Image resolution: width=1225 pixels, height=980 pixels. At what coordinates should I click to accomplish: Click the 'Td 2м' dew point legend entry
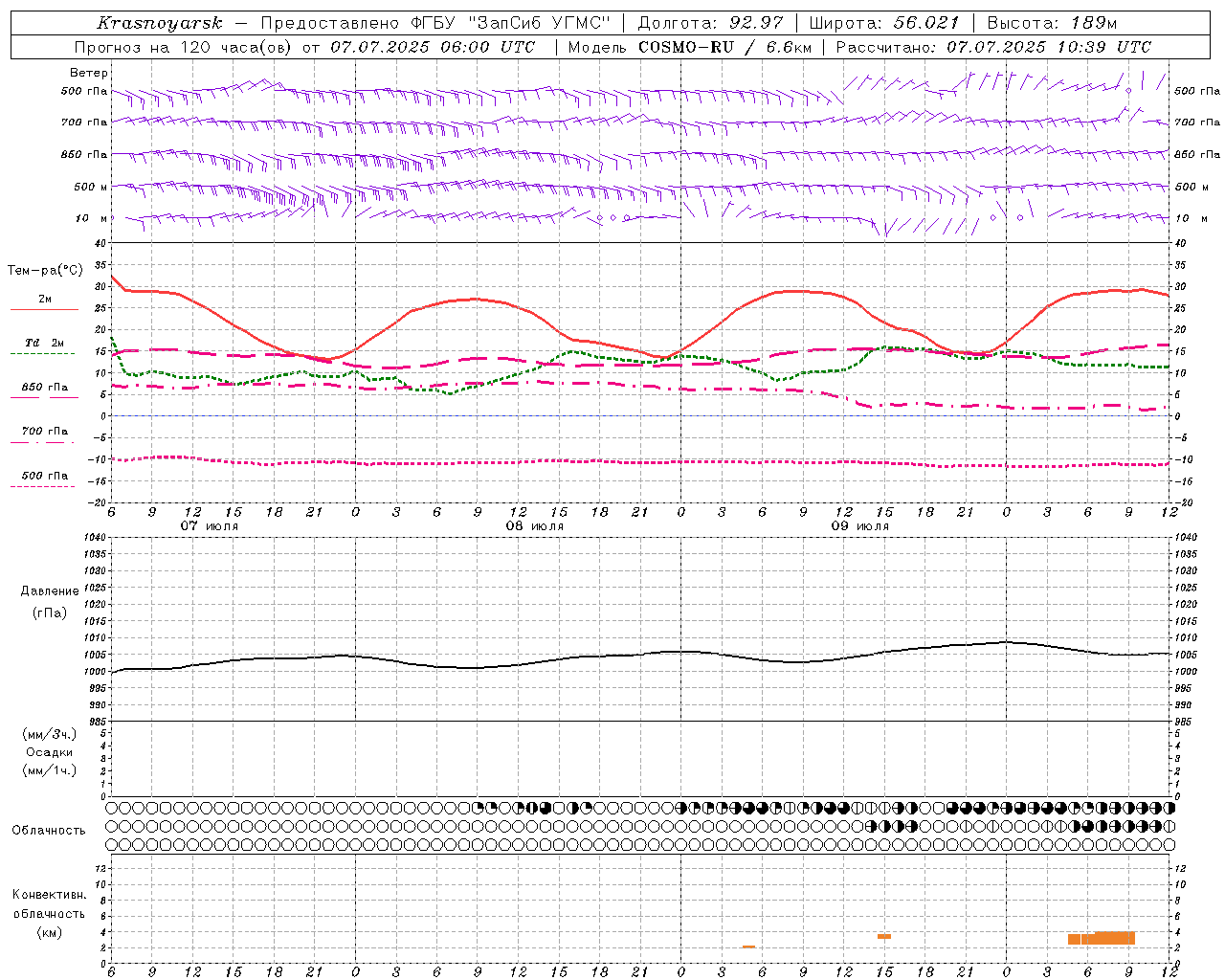point(45,343)
